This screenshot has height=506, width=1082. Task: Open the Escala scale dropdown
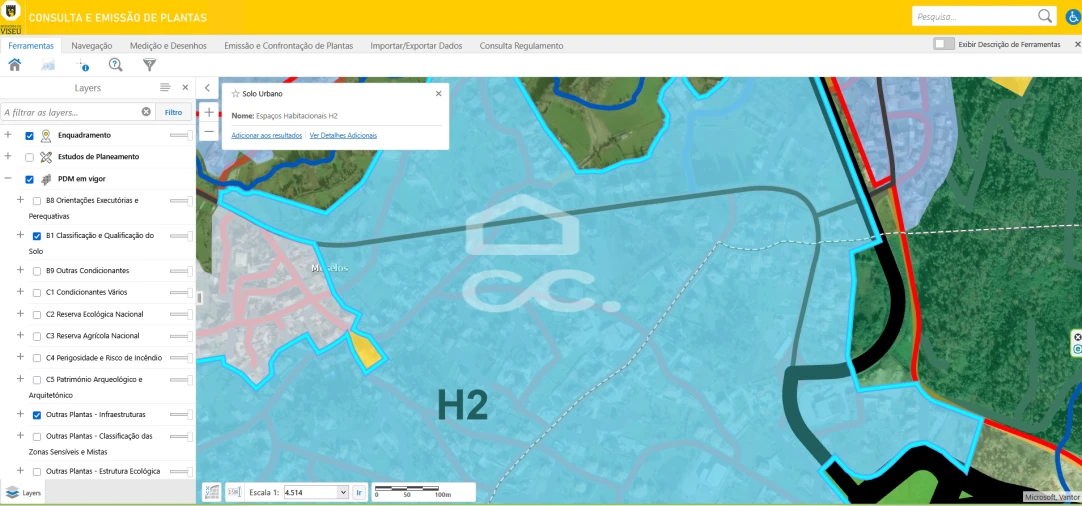coord(343,492)
